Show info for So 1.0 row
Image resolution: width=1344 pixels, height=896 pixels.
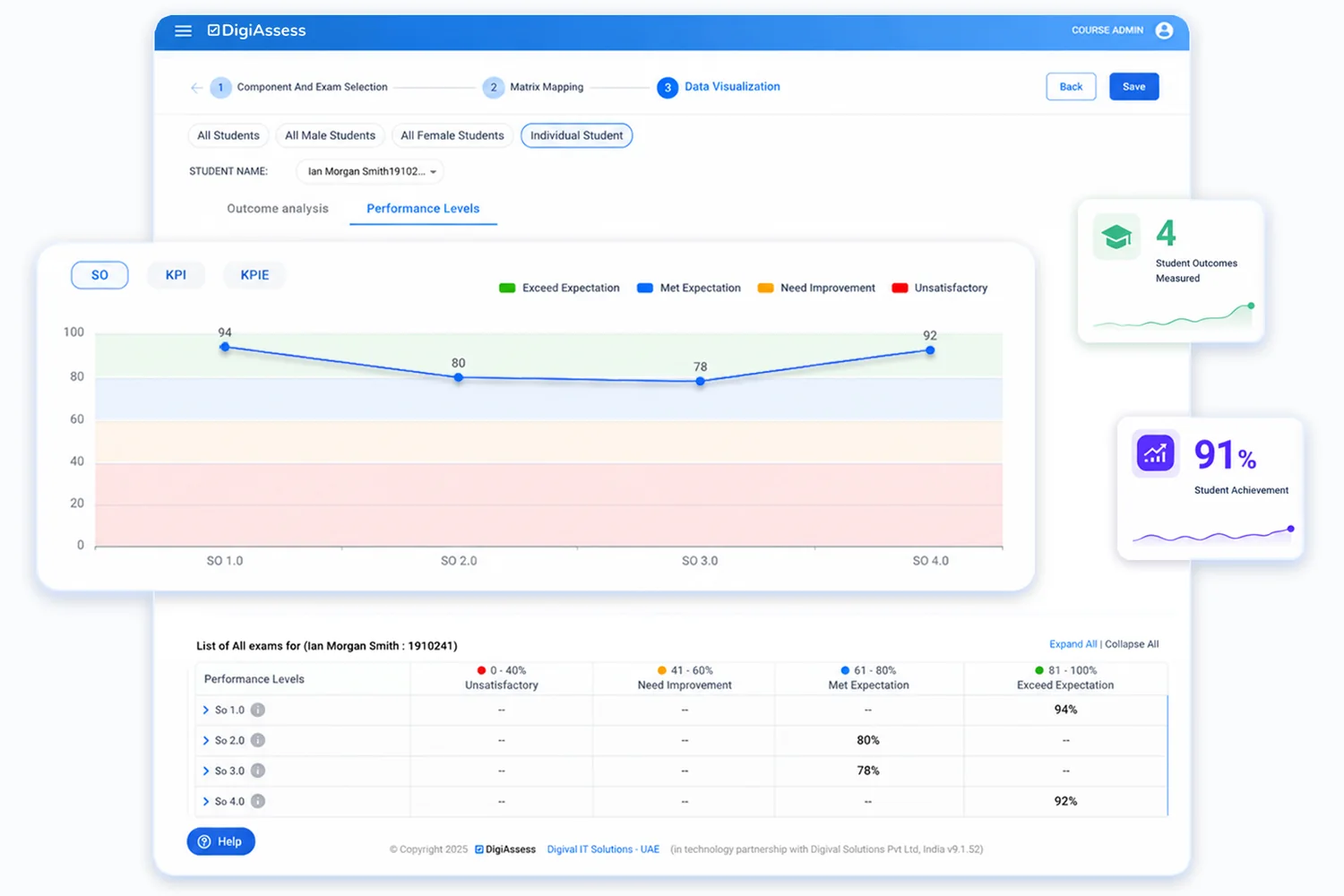(x=258, y=710)
